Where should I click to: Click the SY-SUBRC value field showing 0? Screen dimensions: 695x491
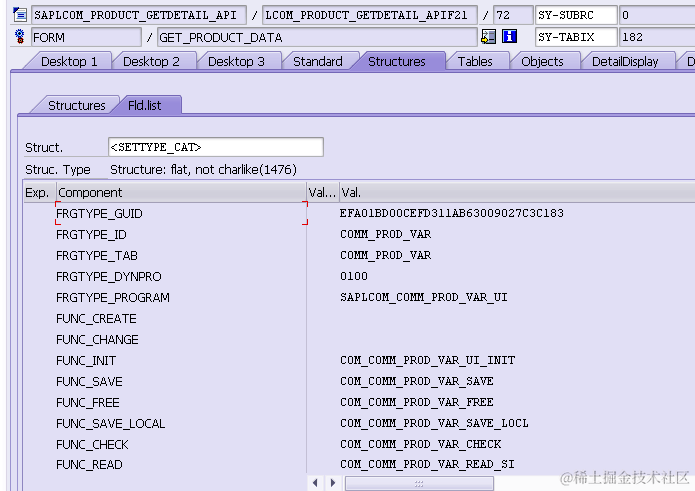(x=657, y=15)
